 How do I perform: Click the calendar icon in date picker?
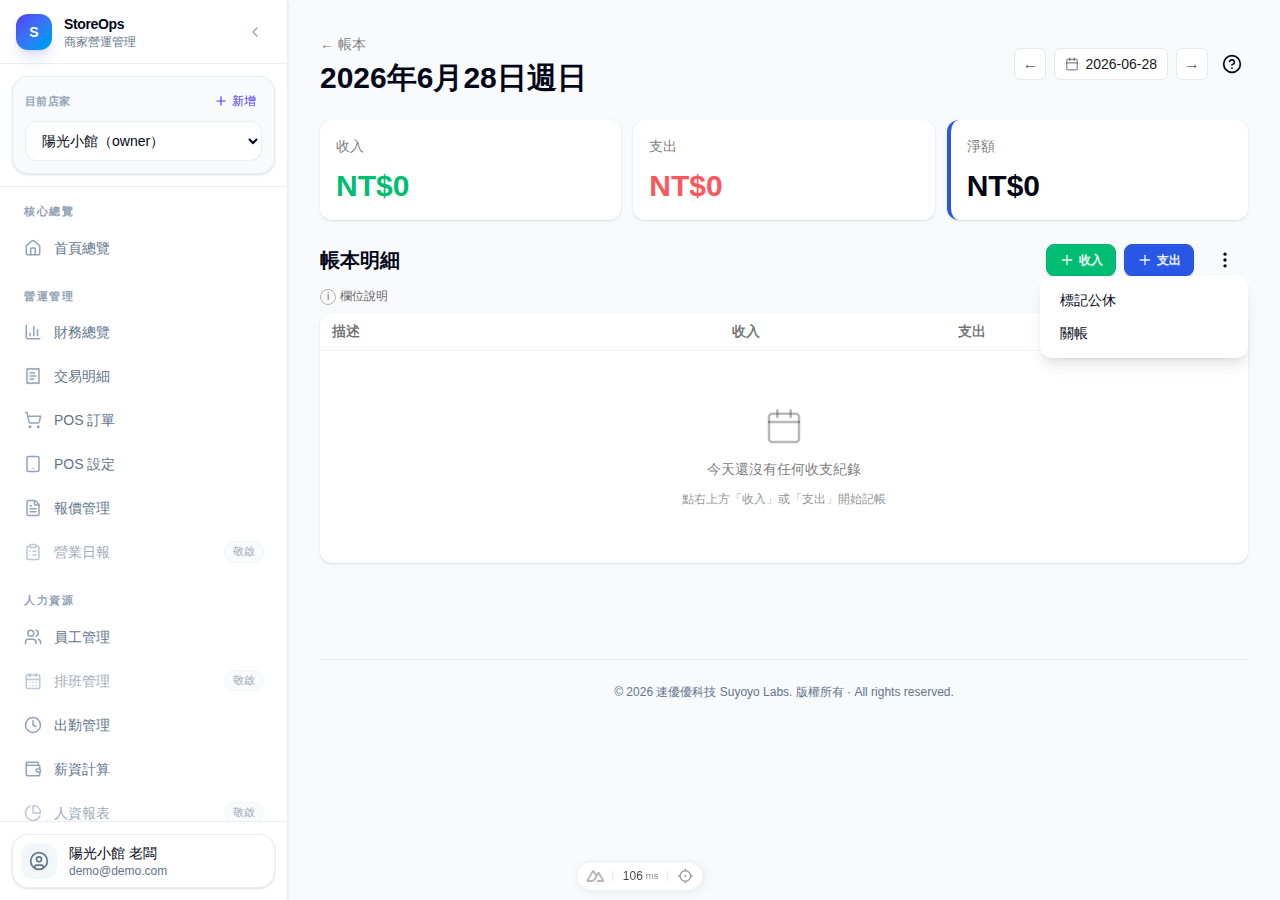click(x=1072, y=64)
